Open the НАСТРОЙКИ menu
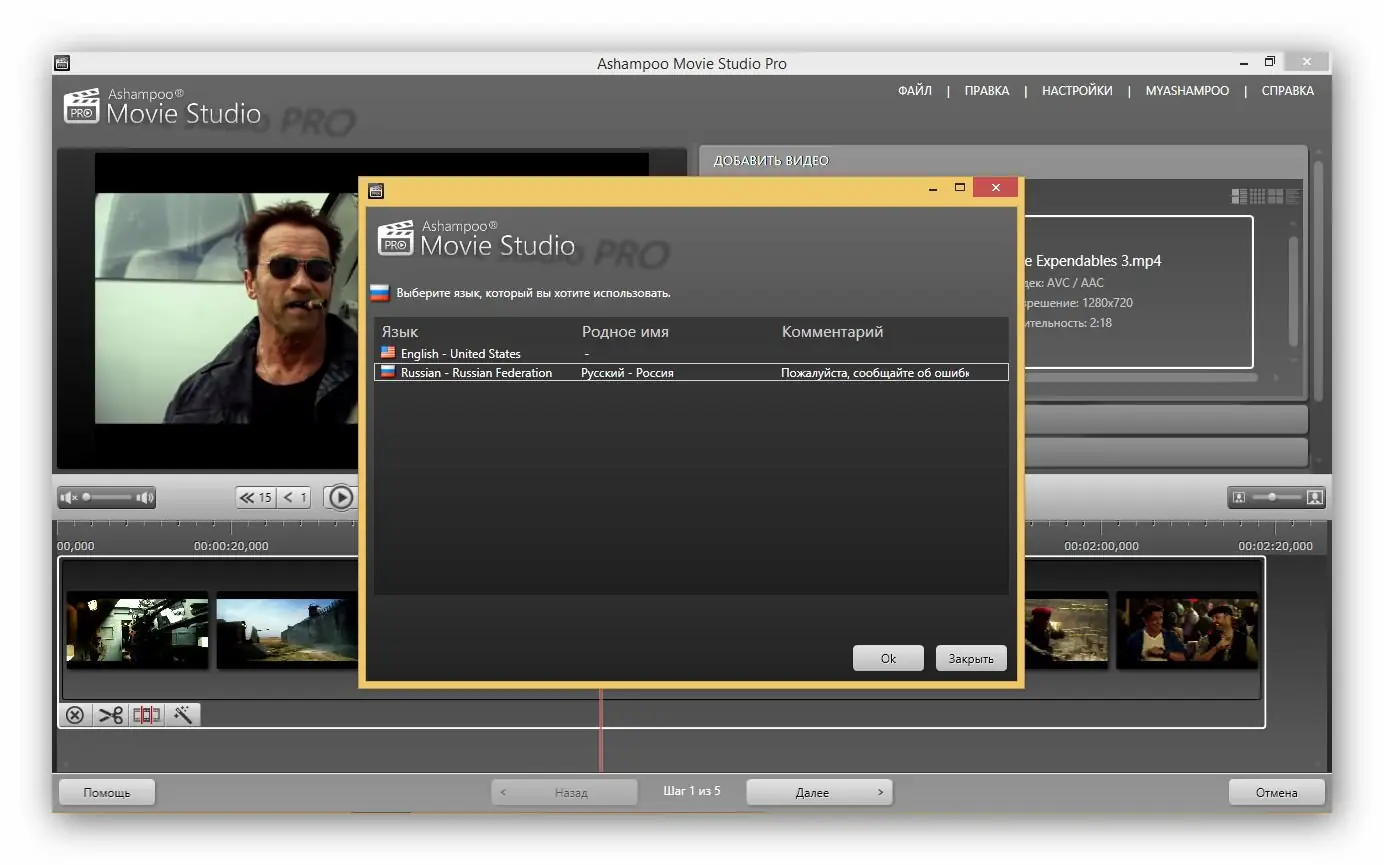Image resolution: width=1384 pixels, height=865 pixels. pos(1077,91)
